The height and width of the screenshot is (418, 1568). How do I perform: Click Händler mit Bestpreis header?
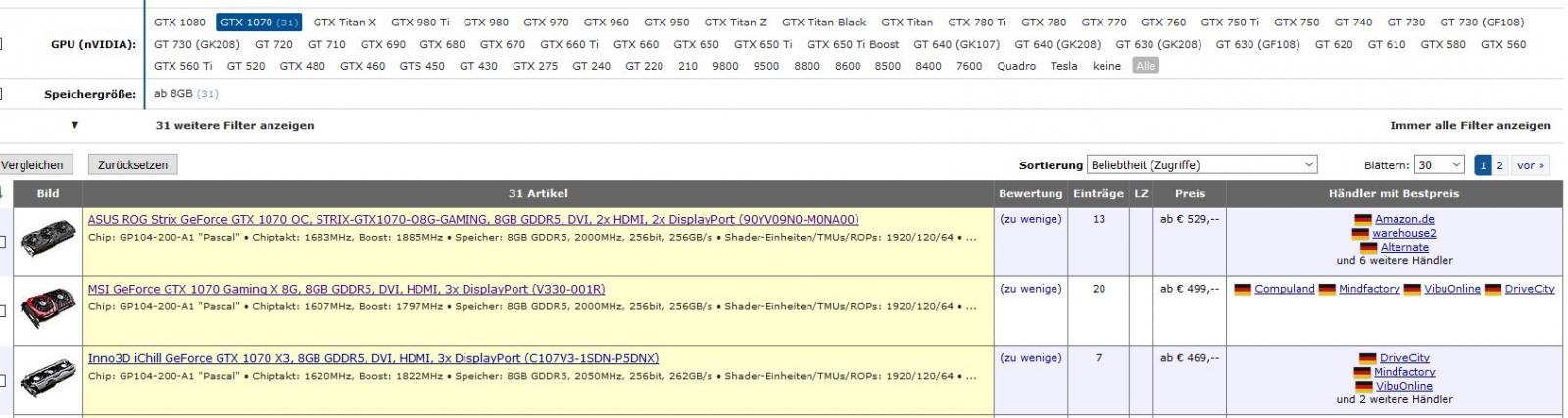[1394, 194]
